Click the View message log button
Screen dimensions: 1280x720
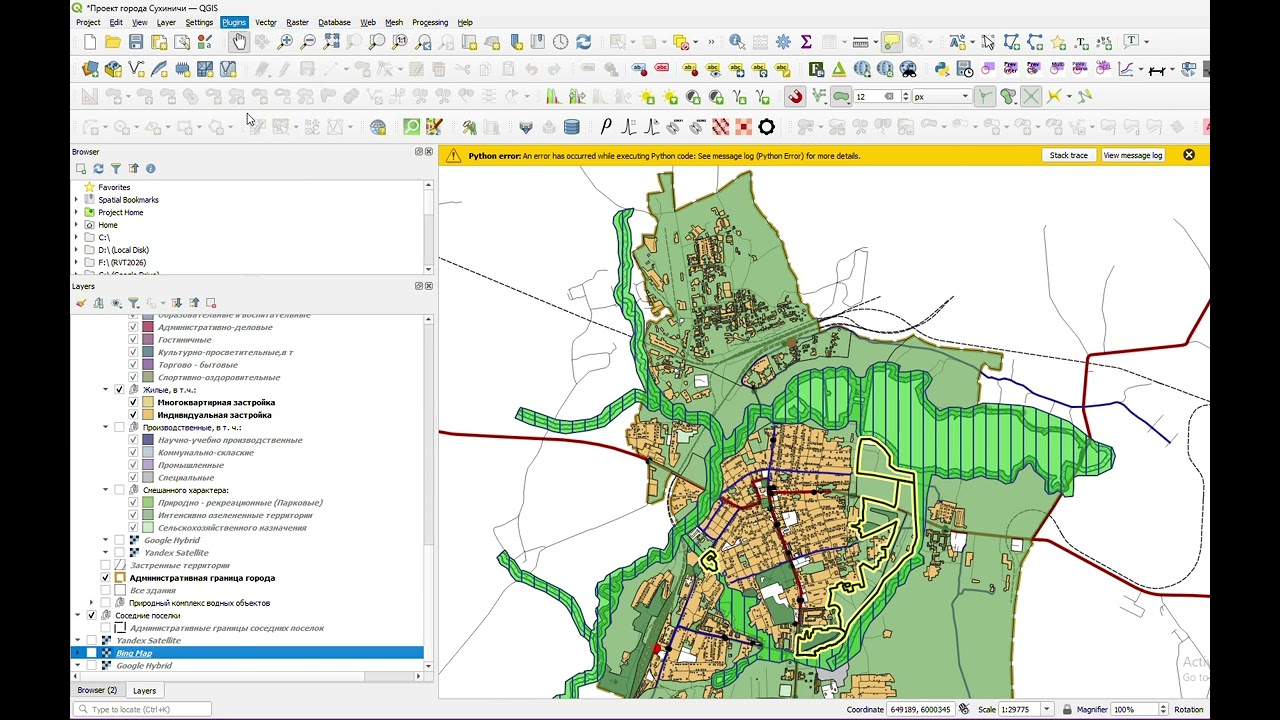[x=1133, y=155]
